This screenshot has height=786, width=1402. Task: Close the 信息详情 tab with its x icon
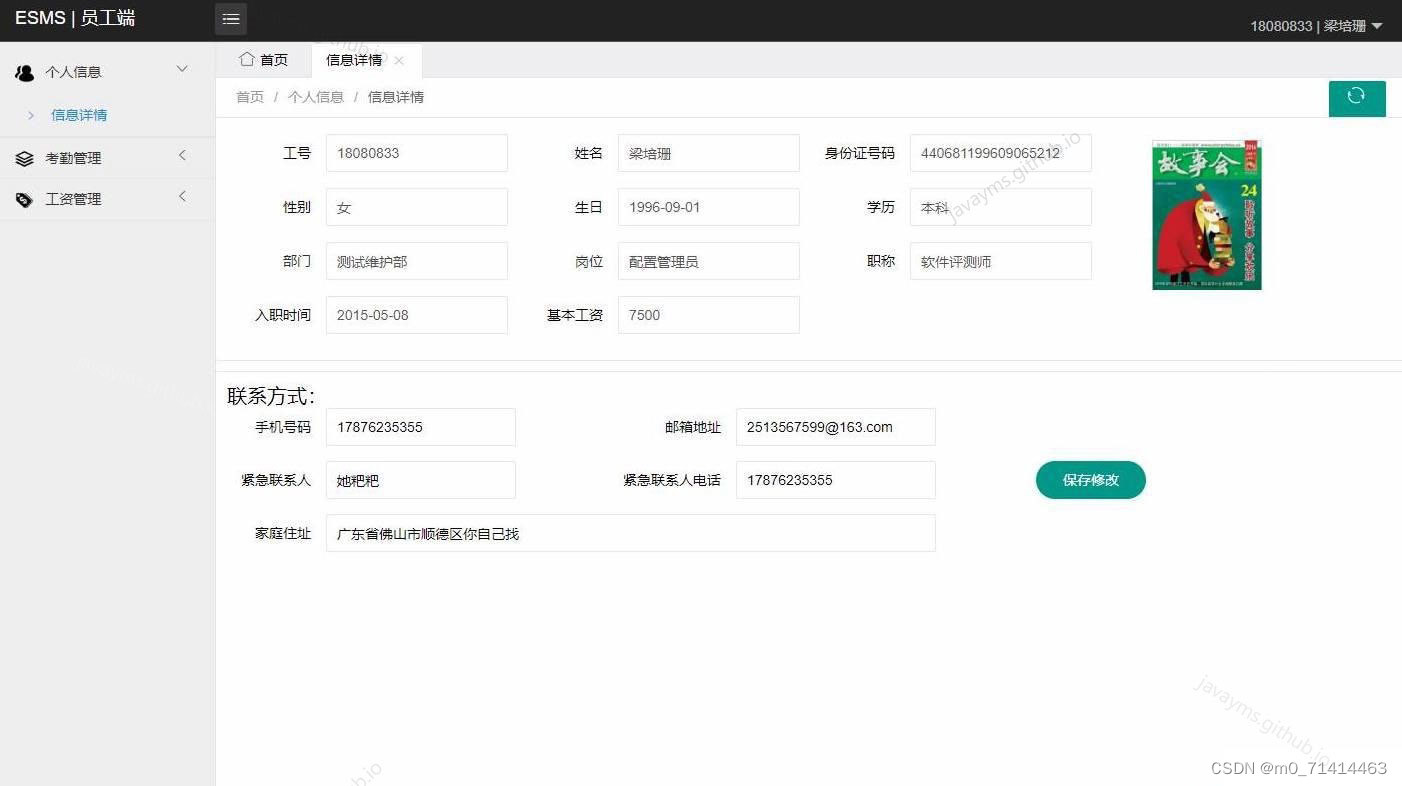click(398, 60)
